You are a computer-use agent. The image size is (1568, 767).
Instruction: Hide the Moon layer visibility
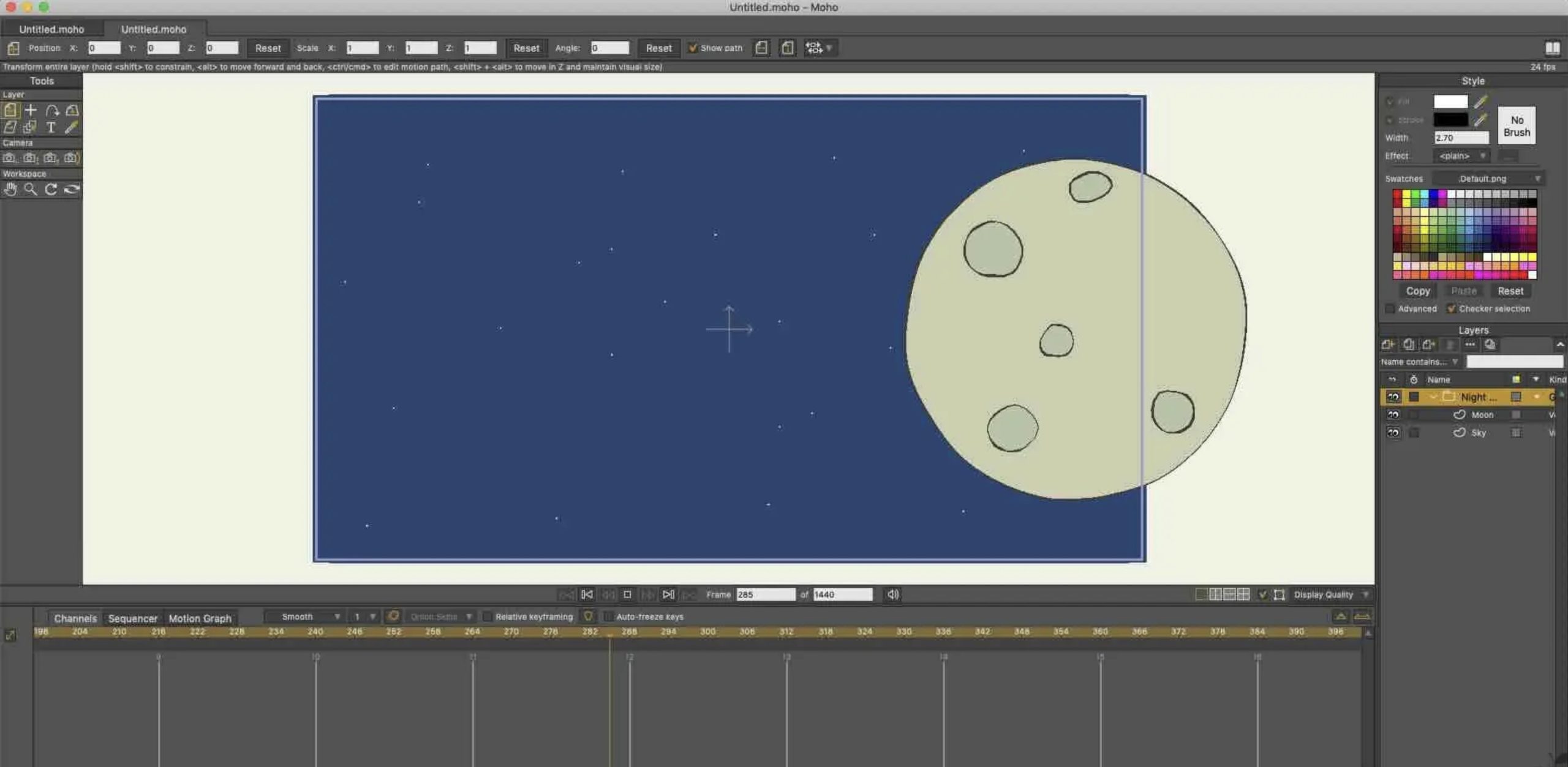(1393, 415)
